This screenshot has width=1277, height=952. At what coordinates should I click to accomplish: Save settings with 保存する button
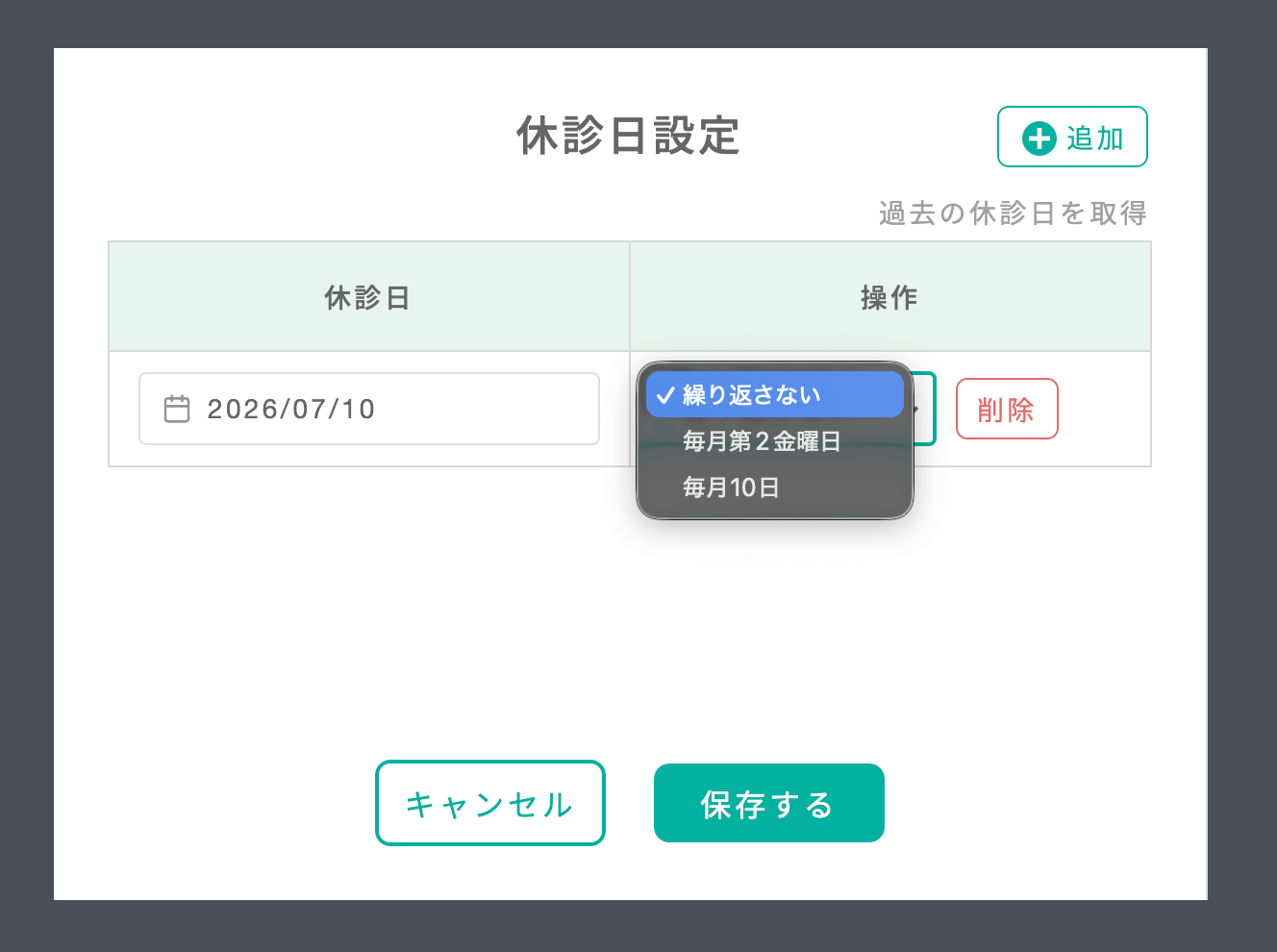tap(769, 803)
